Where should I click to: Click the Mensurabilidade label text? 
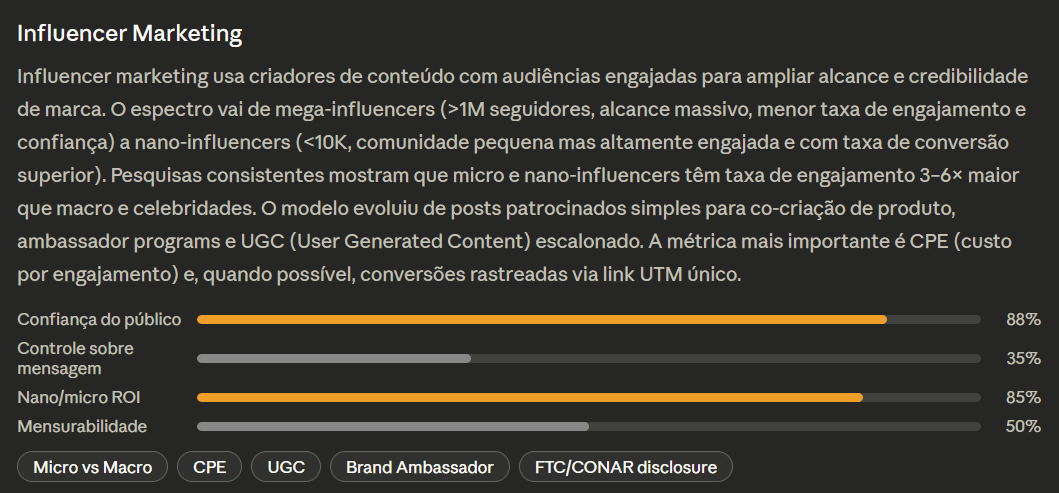coord(82,427)
